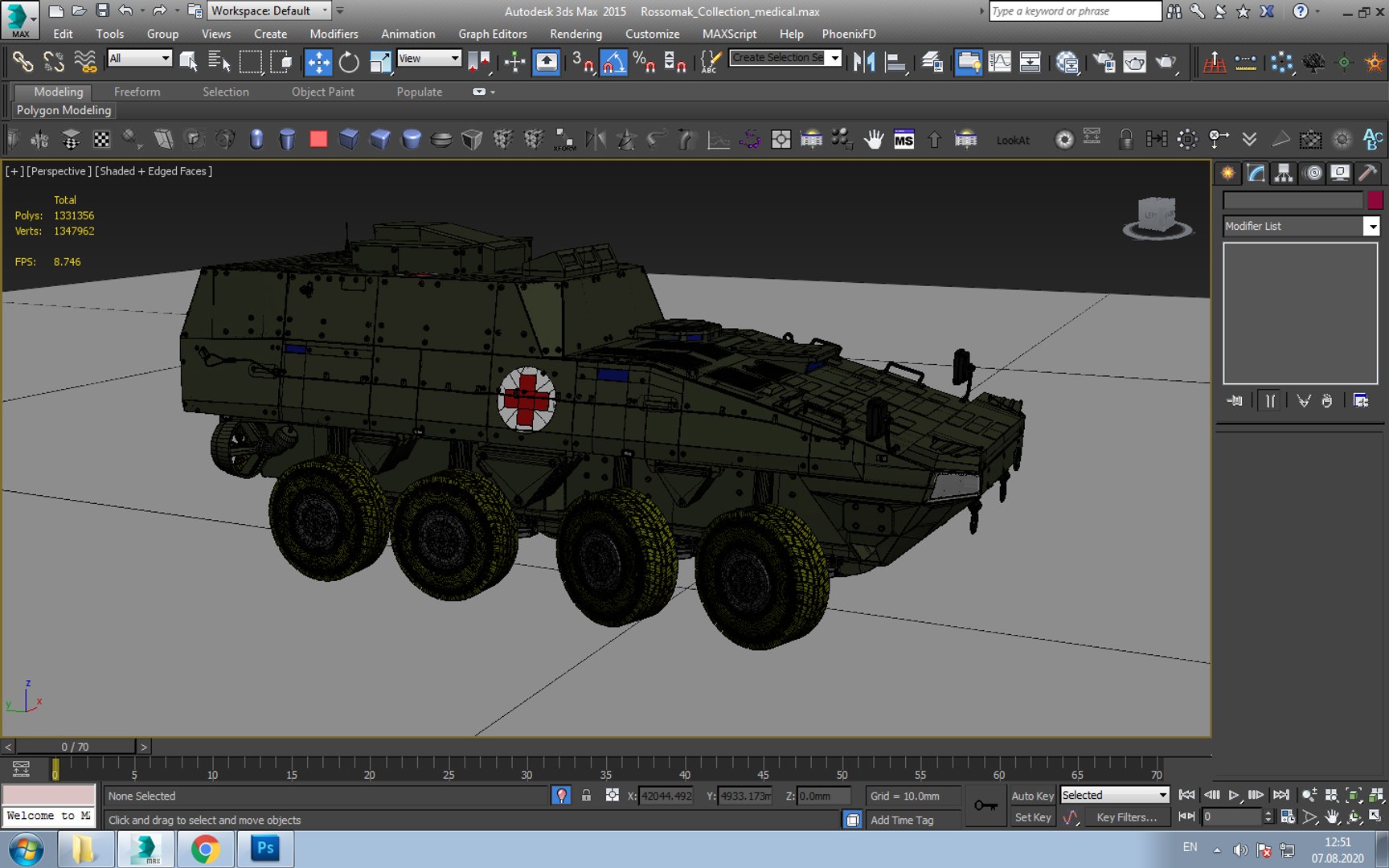Click the time slider 0 / 70
1389x868 pixels.
[x=75, y=747]
